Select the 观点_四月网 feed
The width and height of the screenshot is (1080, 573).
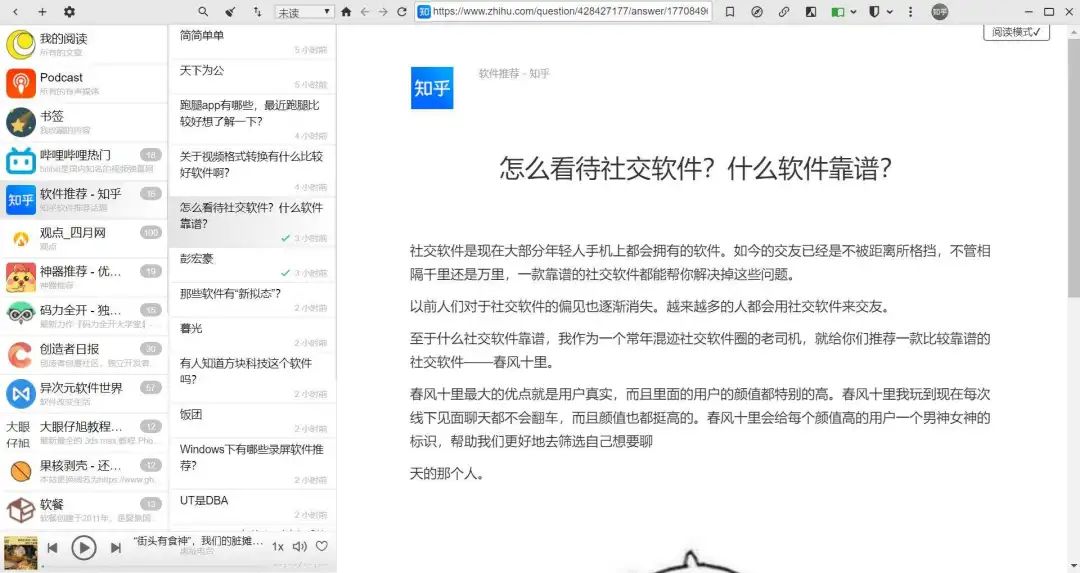tap(84, 238)
